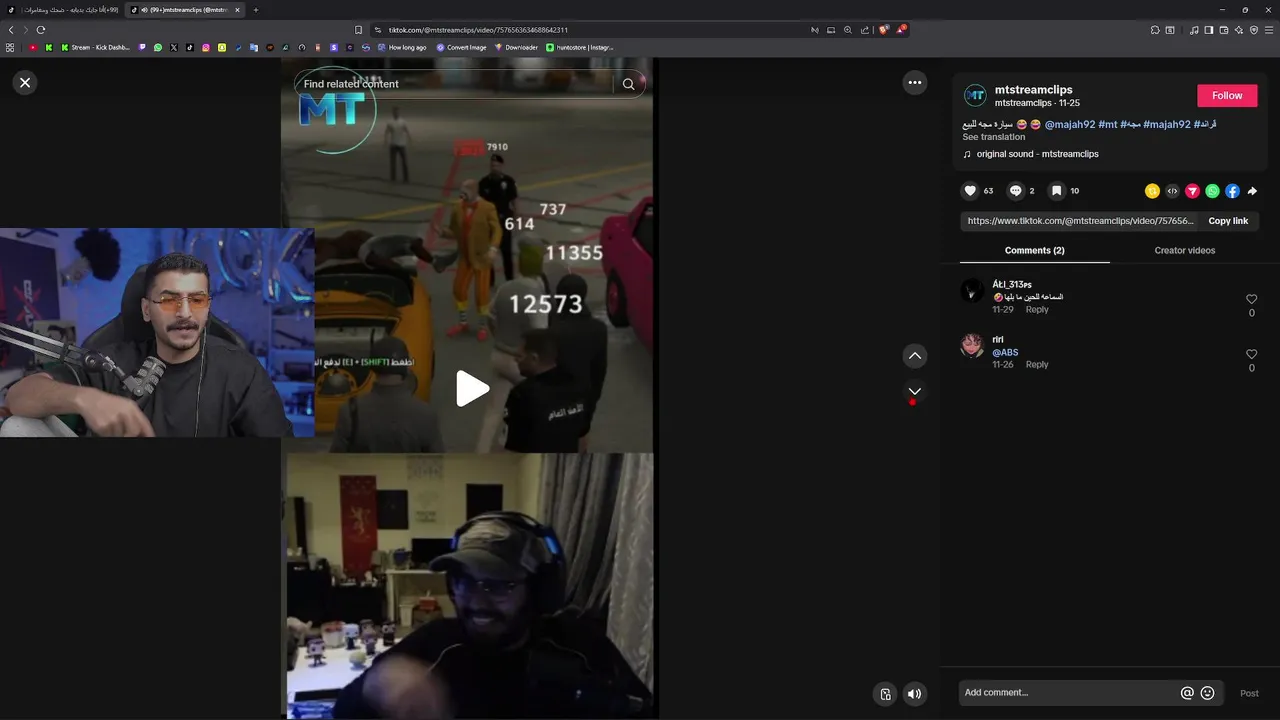This screenshot has width=1280, height=720.
Task: Share the video to WhatsApp
Action: pos(1212,191)
